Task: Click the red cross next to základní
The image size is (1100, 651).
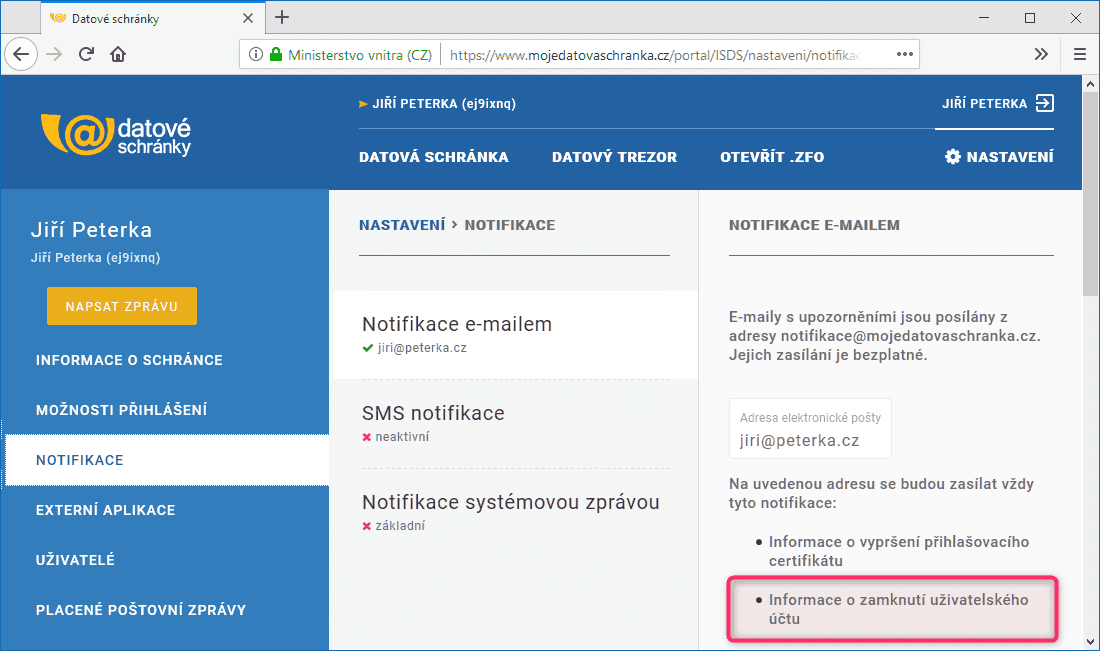Action: coord(366,526)
